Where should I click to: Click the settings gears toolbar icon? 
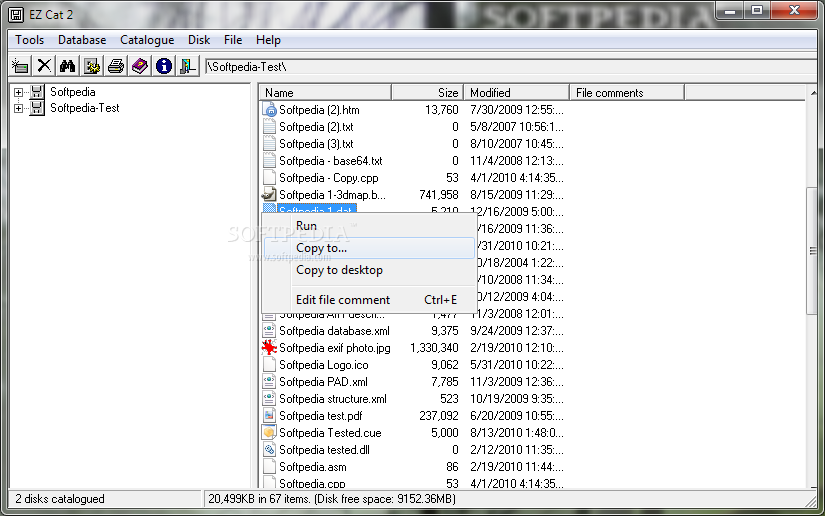click(92, 66)
